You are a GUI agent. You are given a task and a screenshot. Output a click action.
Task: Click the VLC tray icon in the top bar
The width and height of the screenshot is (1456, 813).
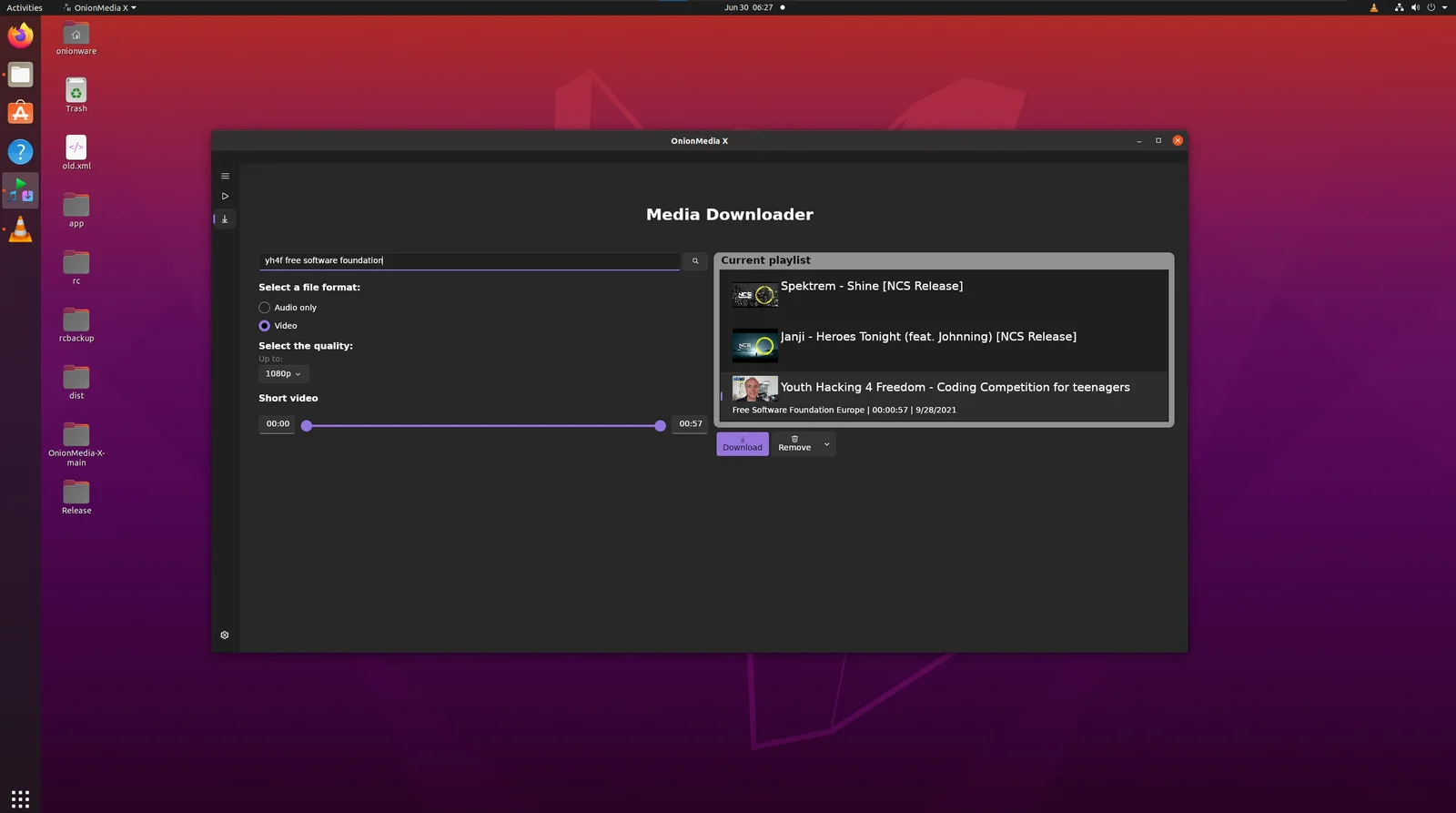pos(1374,7)
